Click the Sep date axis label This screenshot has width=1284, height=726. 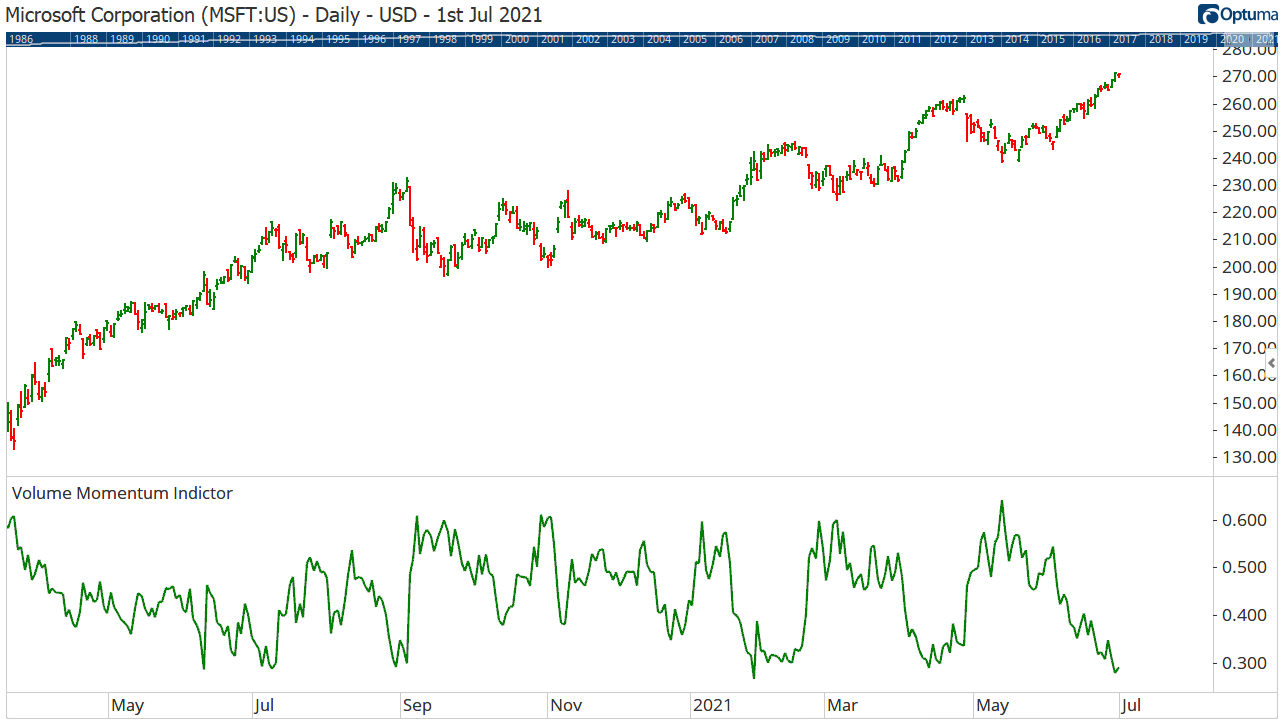[x=417, y=706]
